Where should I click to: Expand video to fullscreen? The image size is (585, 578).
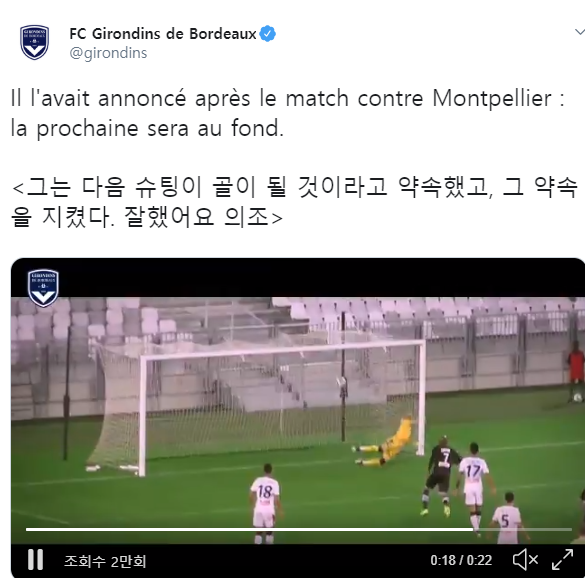[x=562, y=559]
